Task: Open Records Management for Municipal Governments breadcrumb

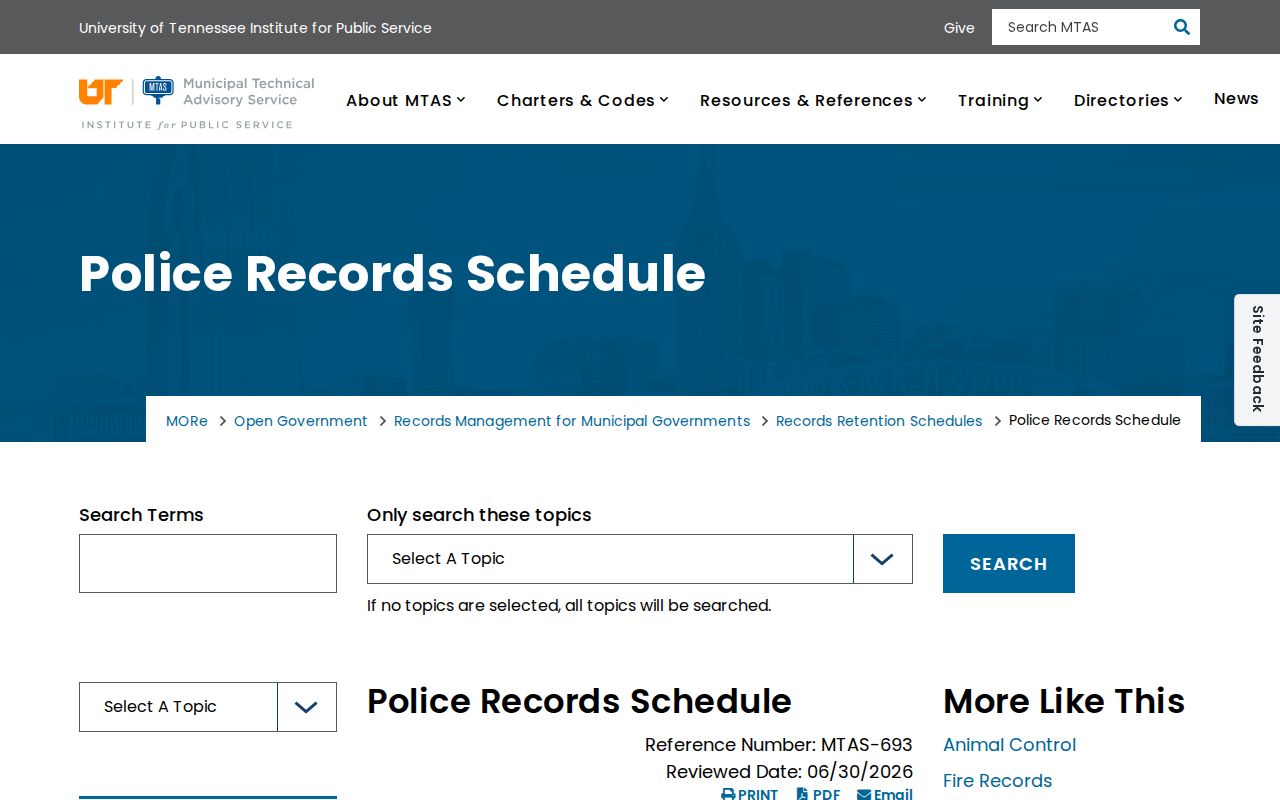Action: (572, 421)
